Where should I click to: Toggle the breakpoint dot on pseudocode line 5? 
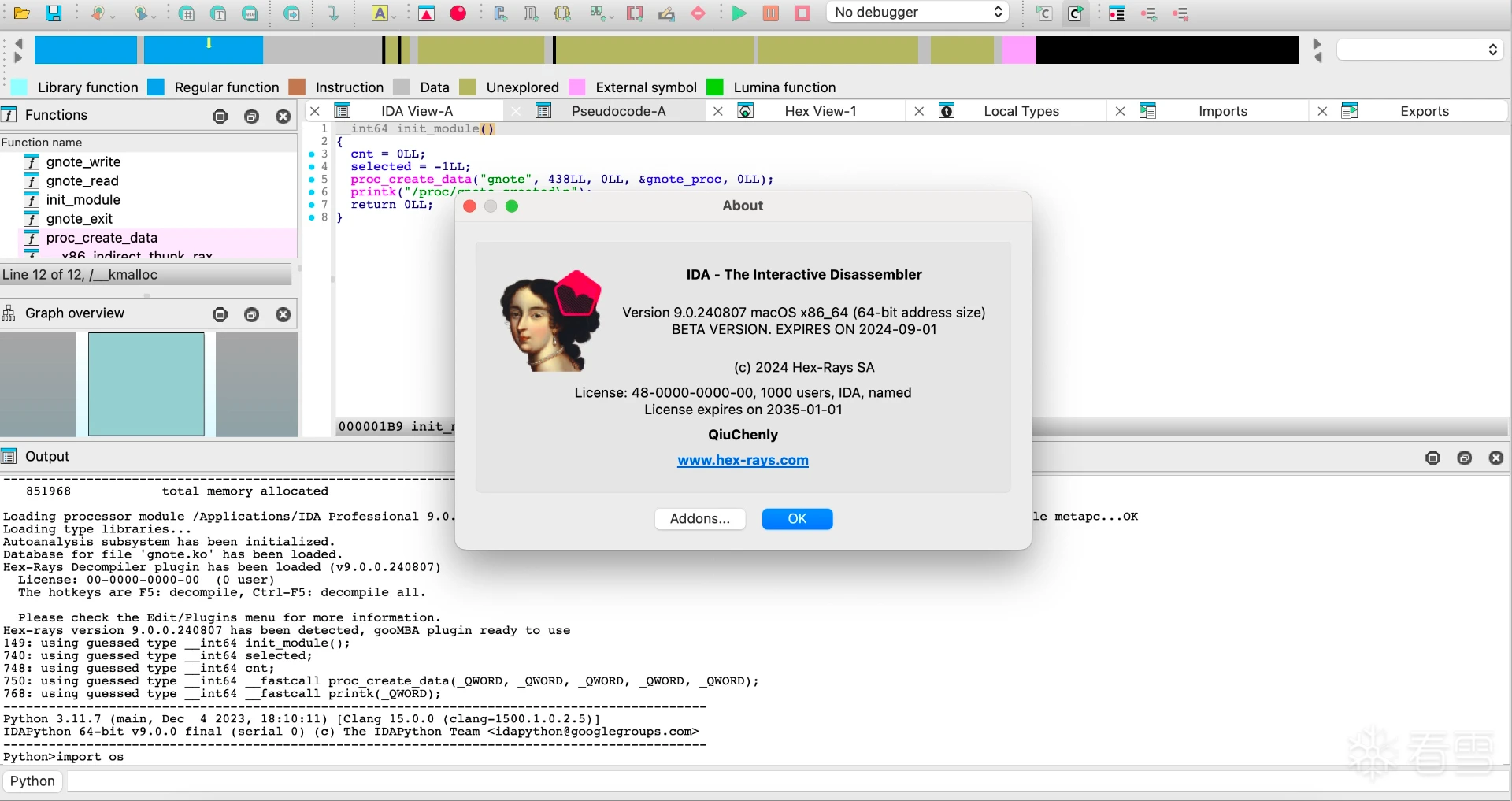click(x=312, y=180)
